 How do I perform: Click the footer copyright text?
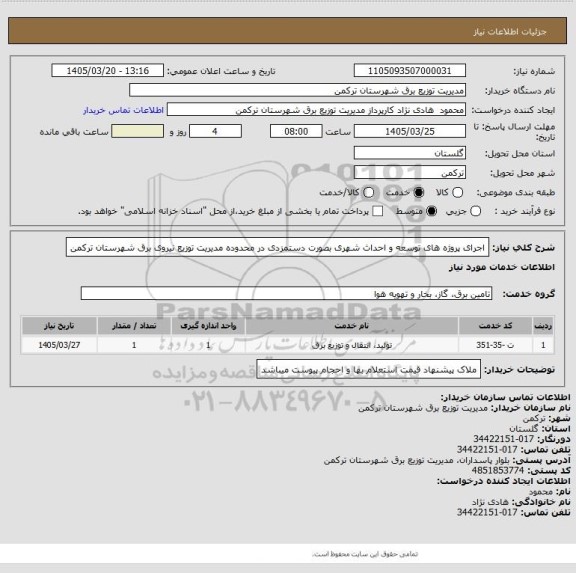coord(365,554)
